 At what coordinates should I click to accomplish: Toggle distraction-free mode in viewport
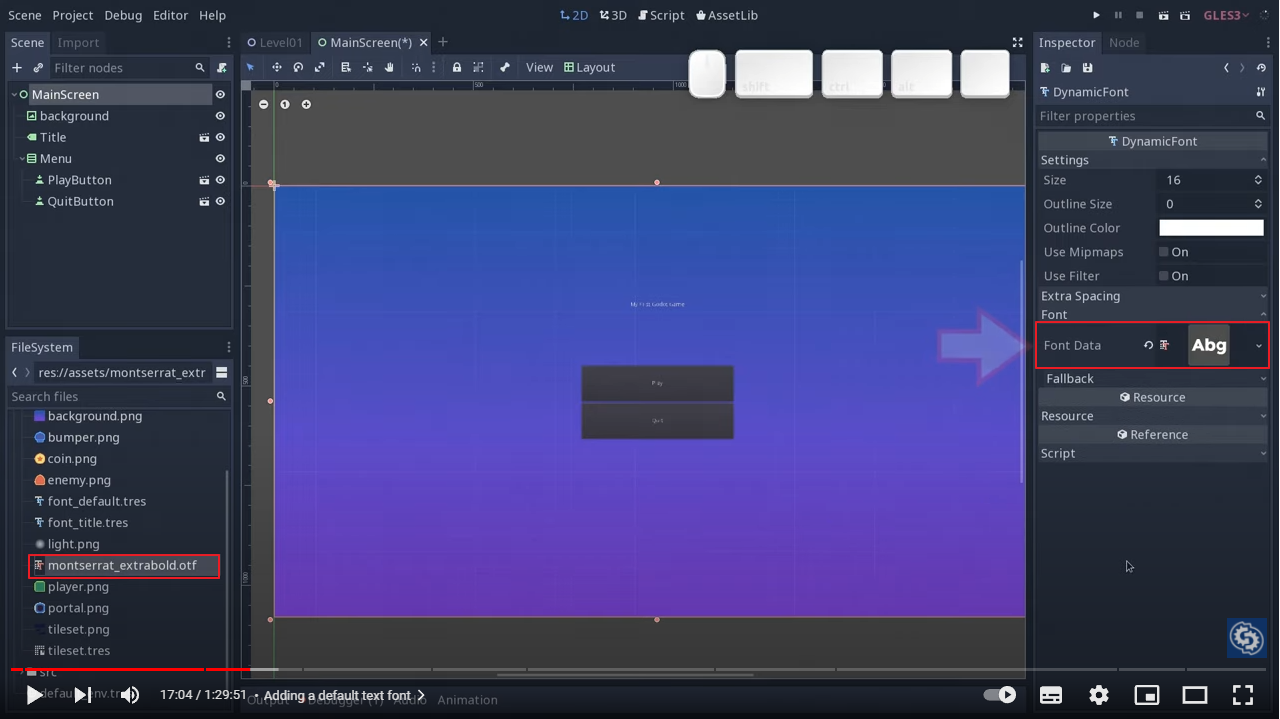pyautogui.click(x=1017, y=43)
